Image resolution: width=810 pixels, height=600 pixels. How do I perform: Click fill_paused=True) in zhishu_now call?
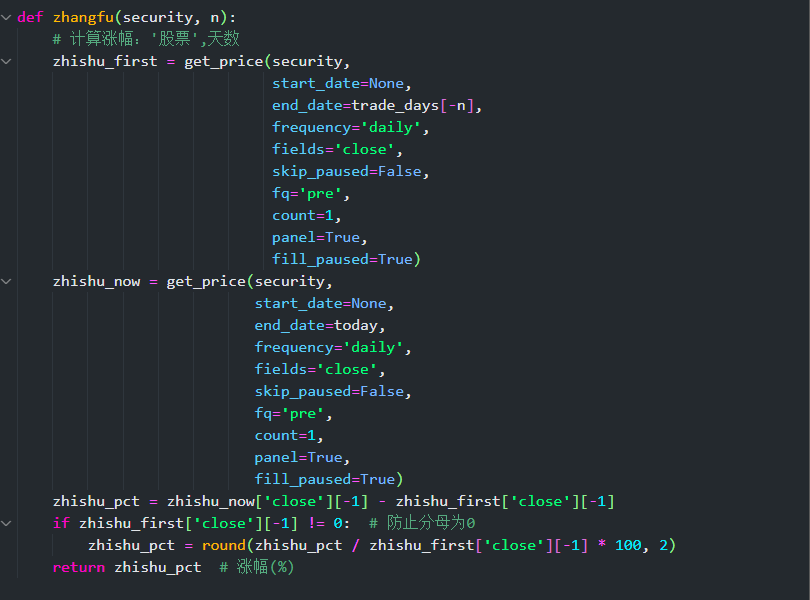coord(329,480)
